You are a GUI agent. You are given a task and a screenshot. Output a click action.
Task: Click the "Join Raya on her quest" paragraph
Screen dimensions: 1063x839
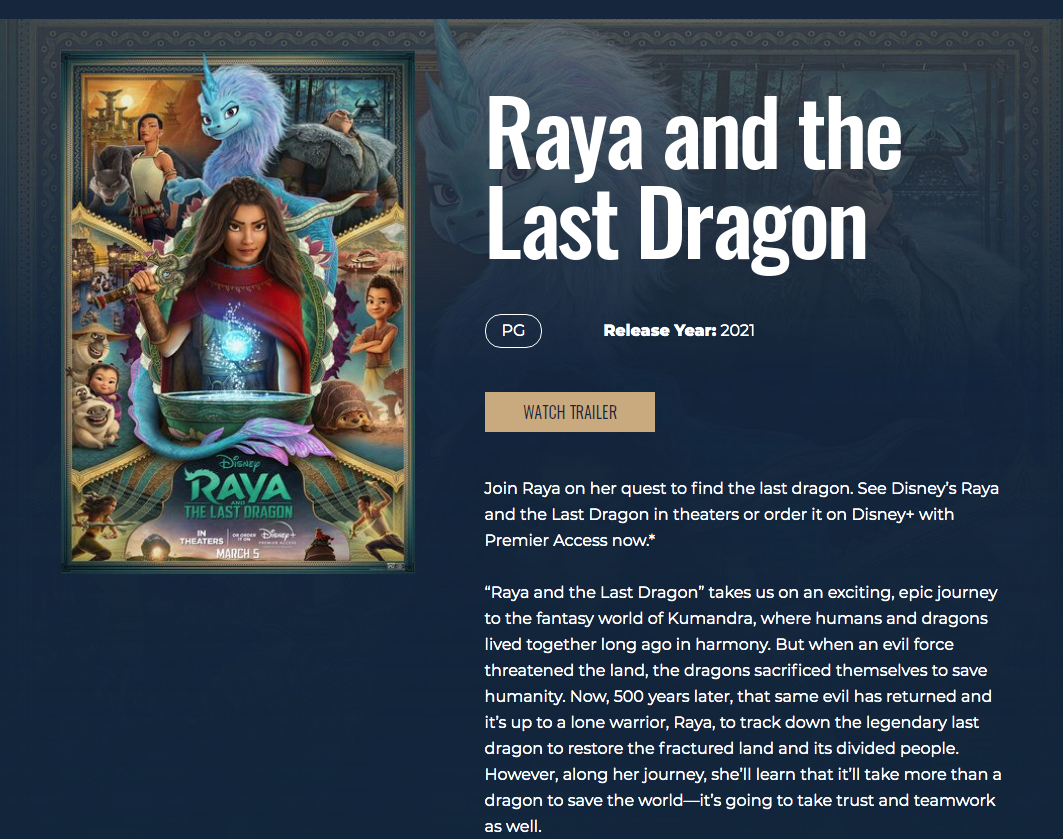pos(741,514)
